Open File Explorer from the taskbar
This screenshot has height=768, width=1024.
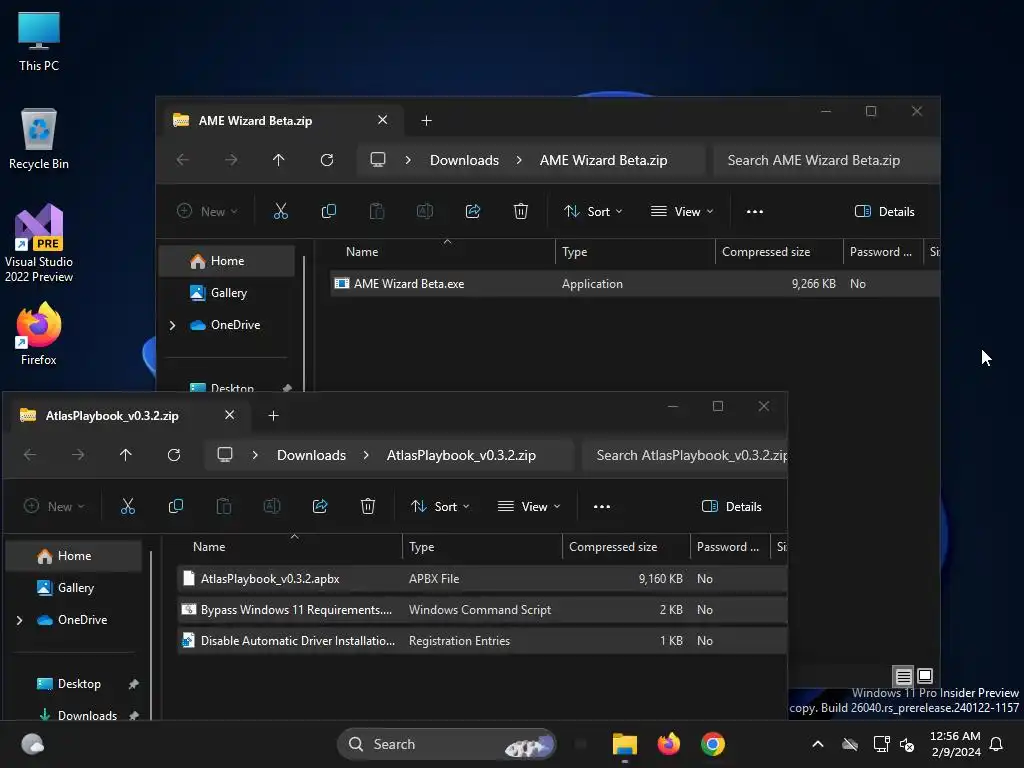coord(624,744)
